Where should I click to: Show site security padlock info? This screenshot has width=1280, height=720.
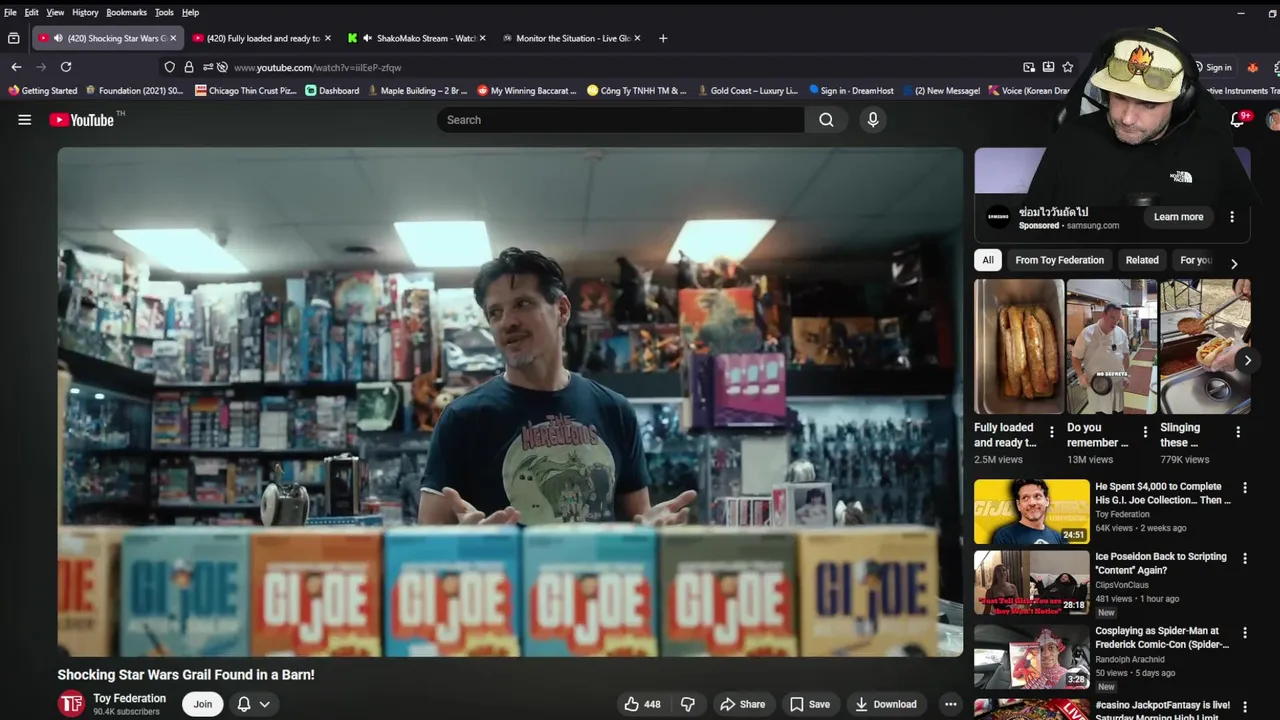(x=189, y=67)
